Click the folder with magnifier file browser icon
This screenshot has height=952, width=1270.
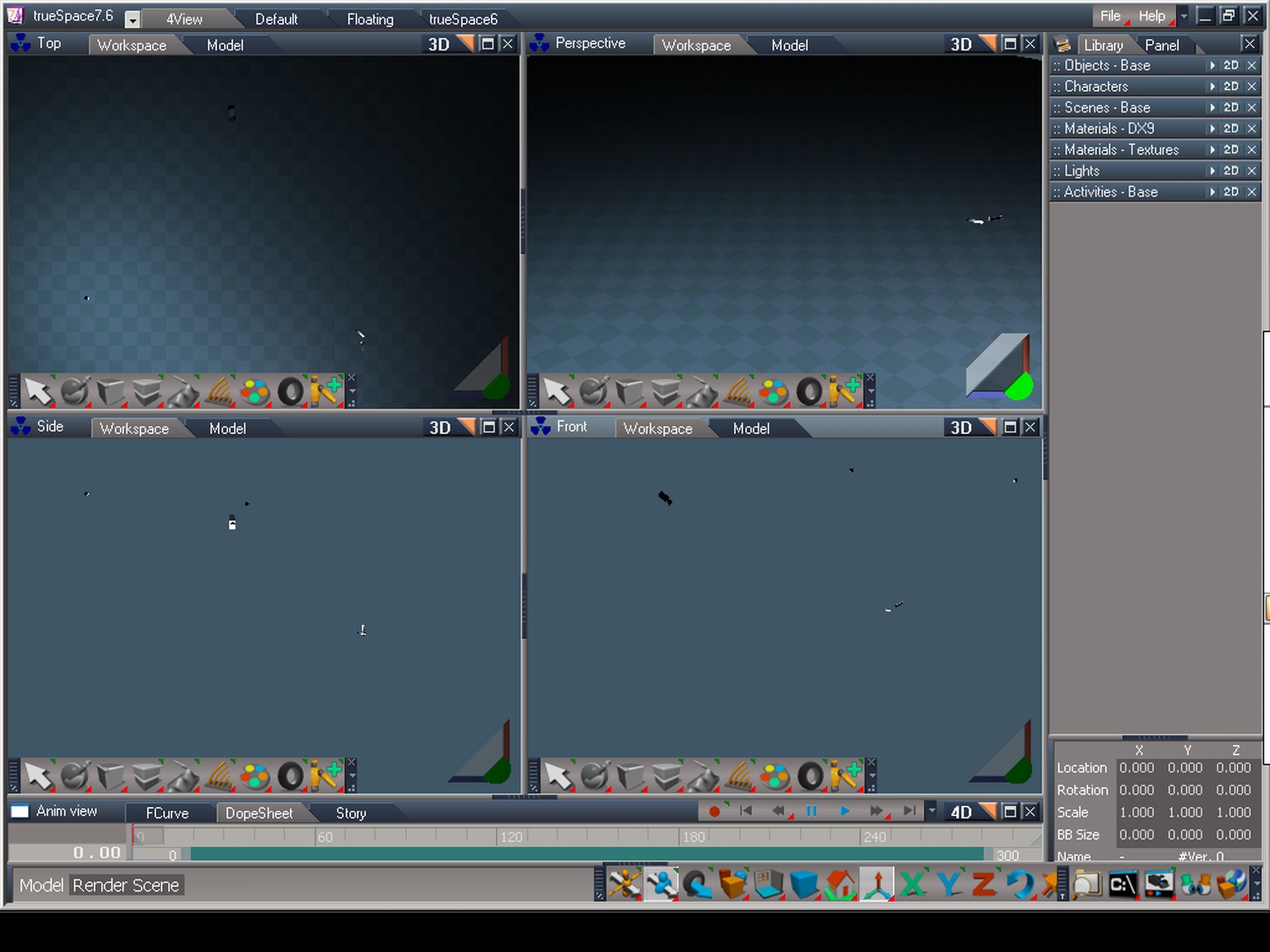click(1086, 884)
